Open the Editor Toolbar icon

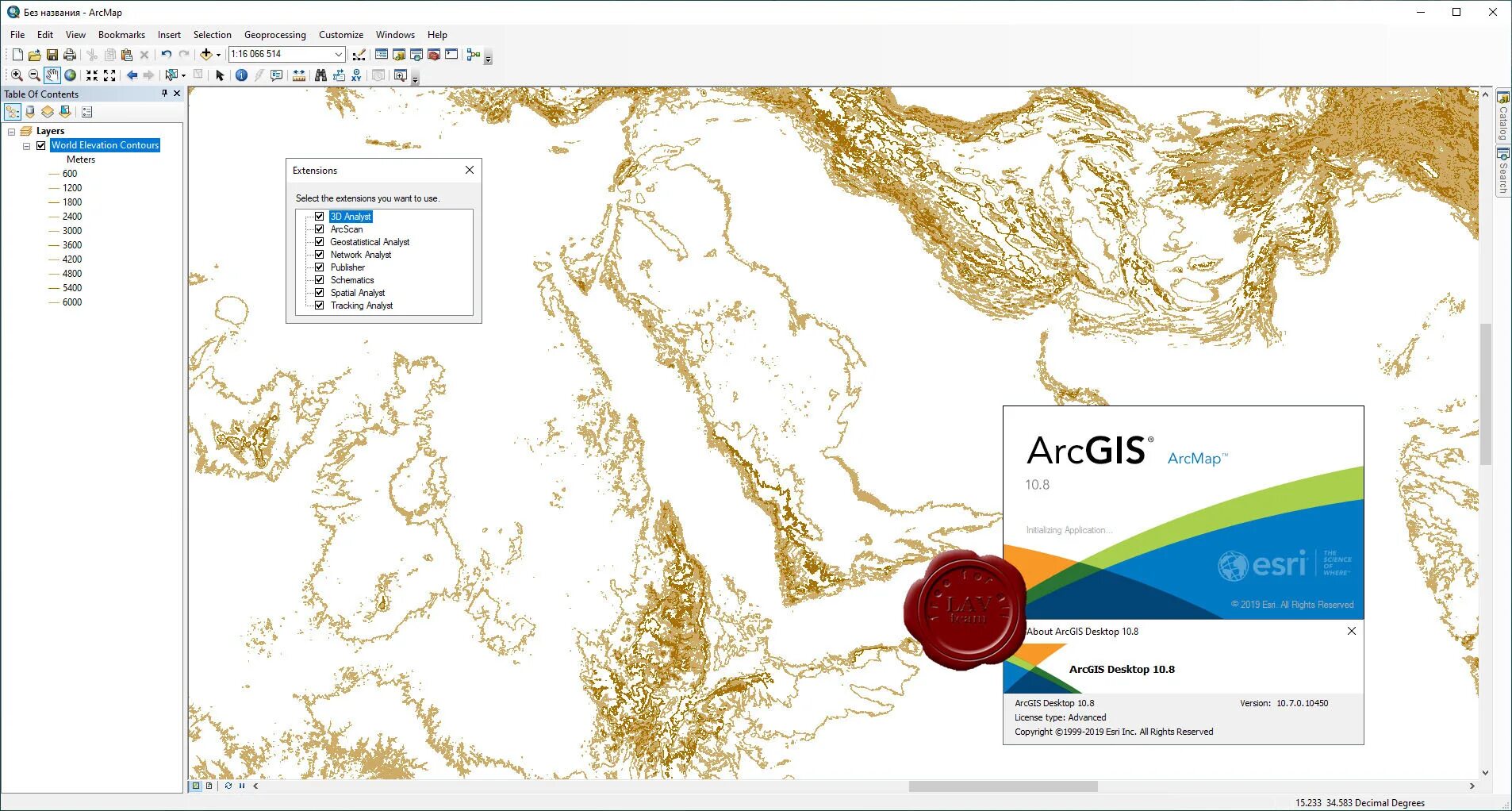pos(359,55)
